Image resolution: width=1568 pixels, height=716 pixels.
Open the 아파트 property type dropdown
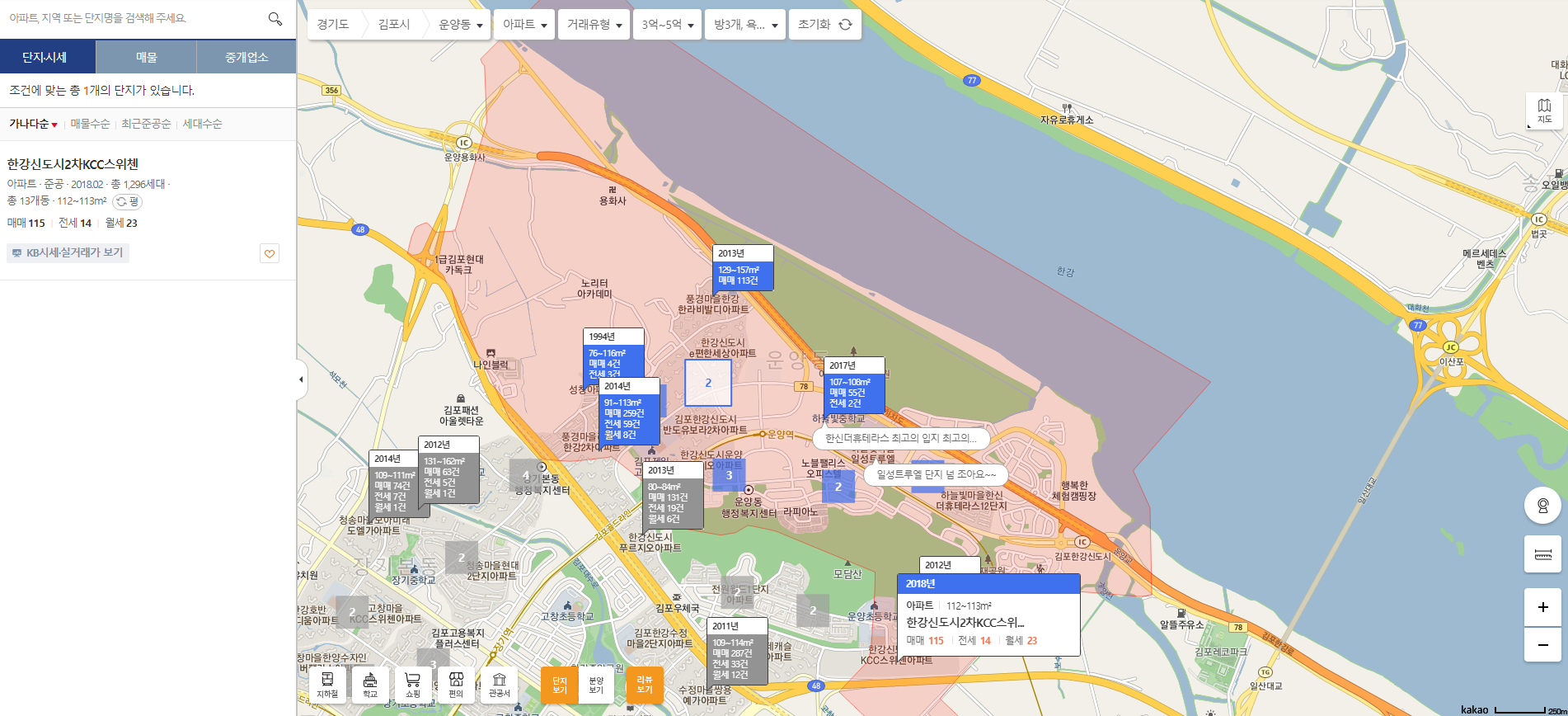[x=524, y=25]
